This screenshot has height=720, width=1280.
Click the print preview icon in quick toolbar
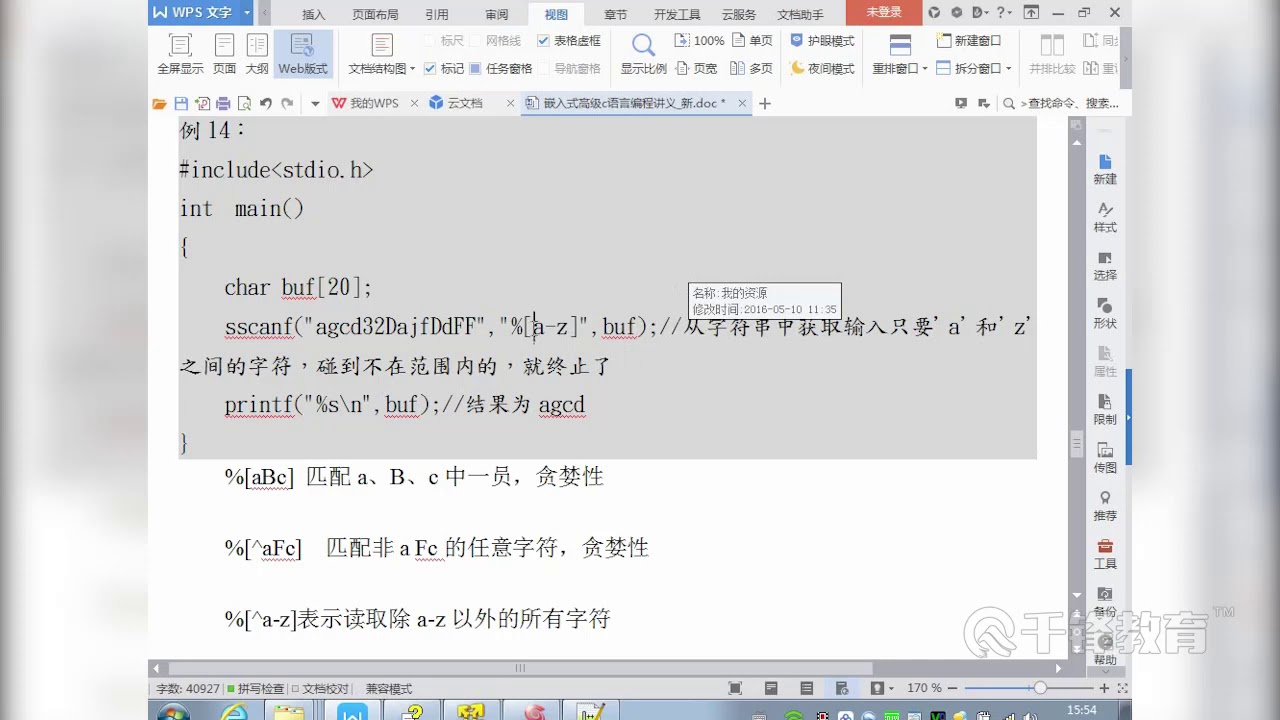tap(244, 103)
